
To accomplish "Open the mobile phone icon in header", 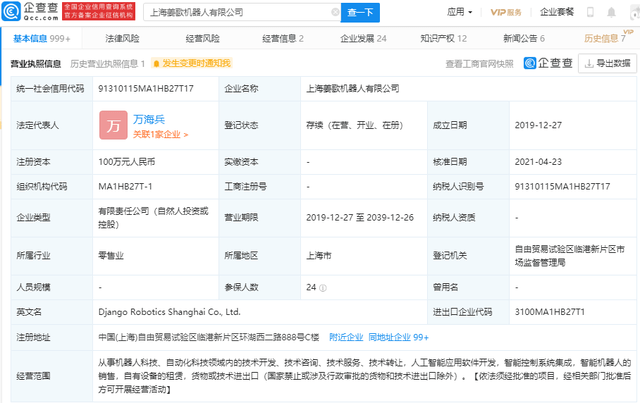I will tap(590, 12).
